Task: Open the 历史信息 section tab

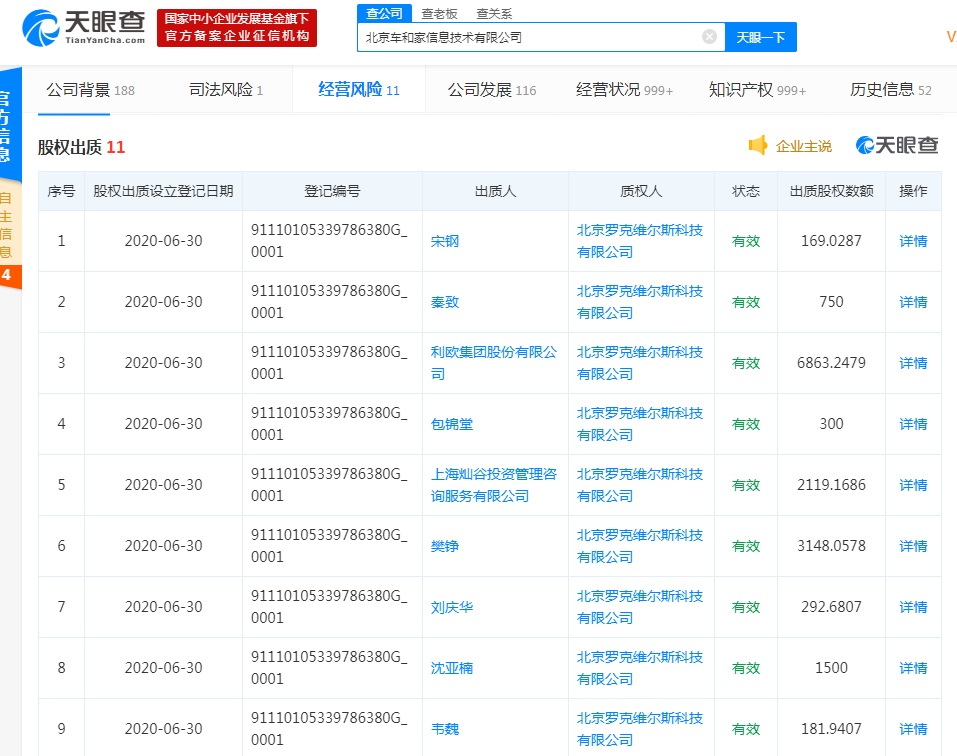Action: click(890, 90)
